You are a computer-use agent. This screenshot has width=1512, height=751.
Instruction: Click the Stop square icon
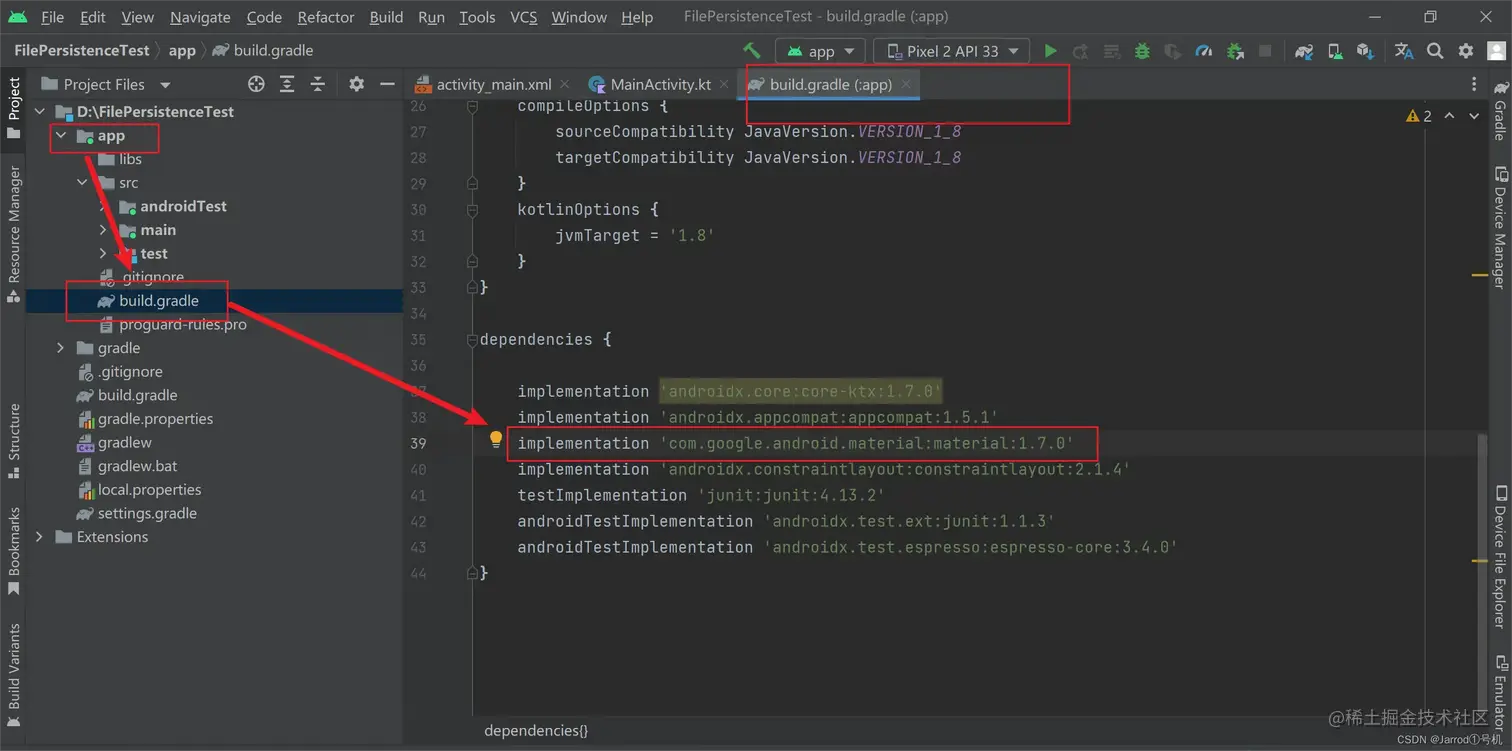1265,51
